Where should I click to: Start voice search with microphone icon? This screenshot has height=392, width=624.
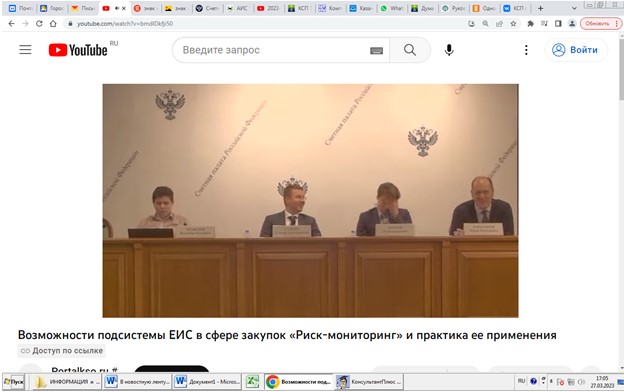tap(449, 50)
